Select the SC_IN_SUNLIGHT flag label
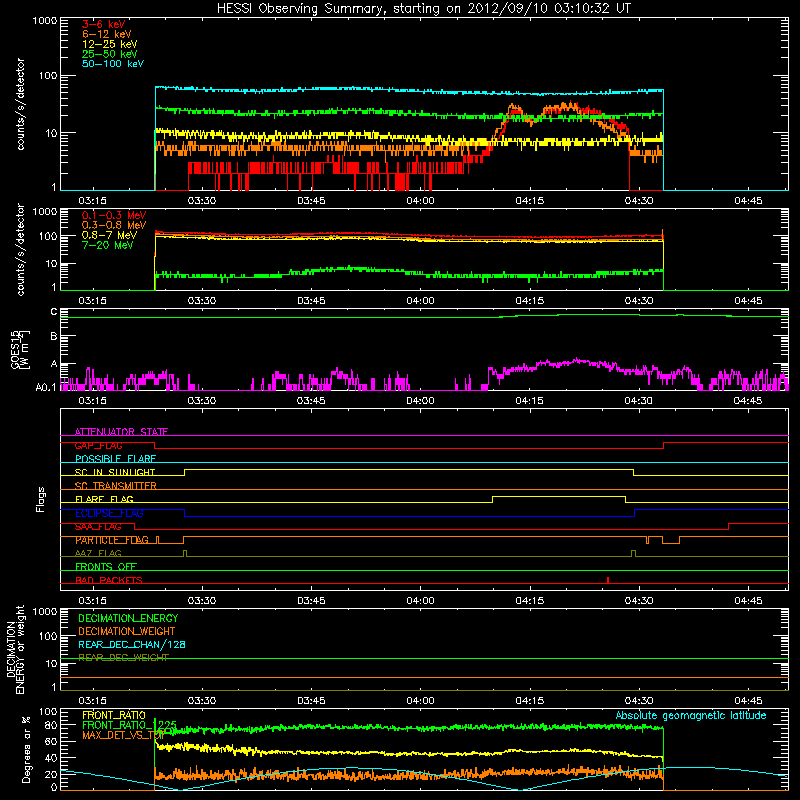 coord(115,472)
